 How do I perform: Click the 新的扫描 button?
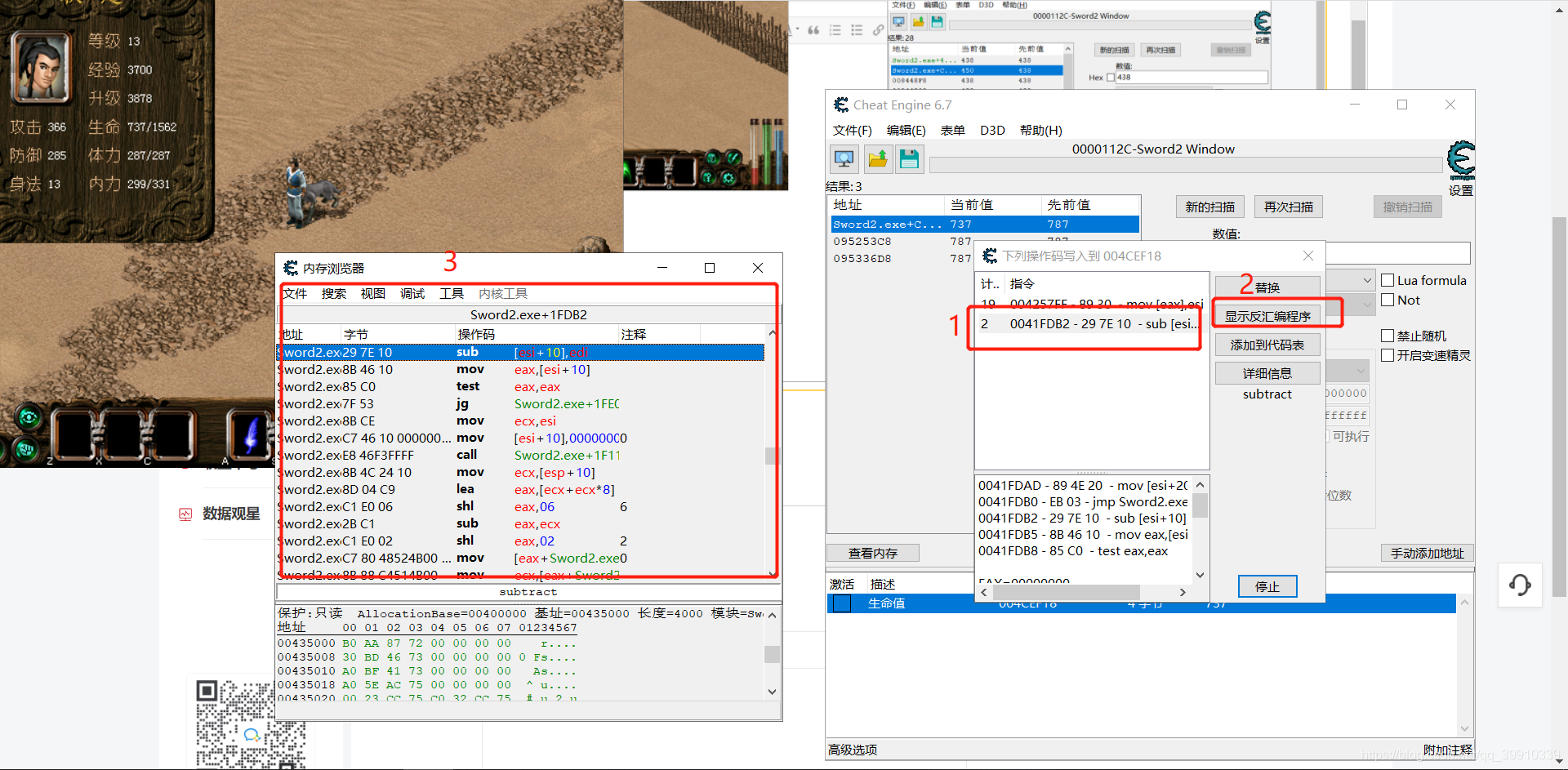click(1209, 207)
